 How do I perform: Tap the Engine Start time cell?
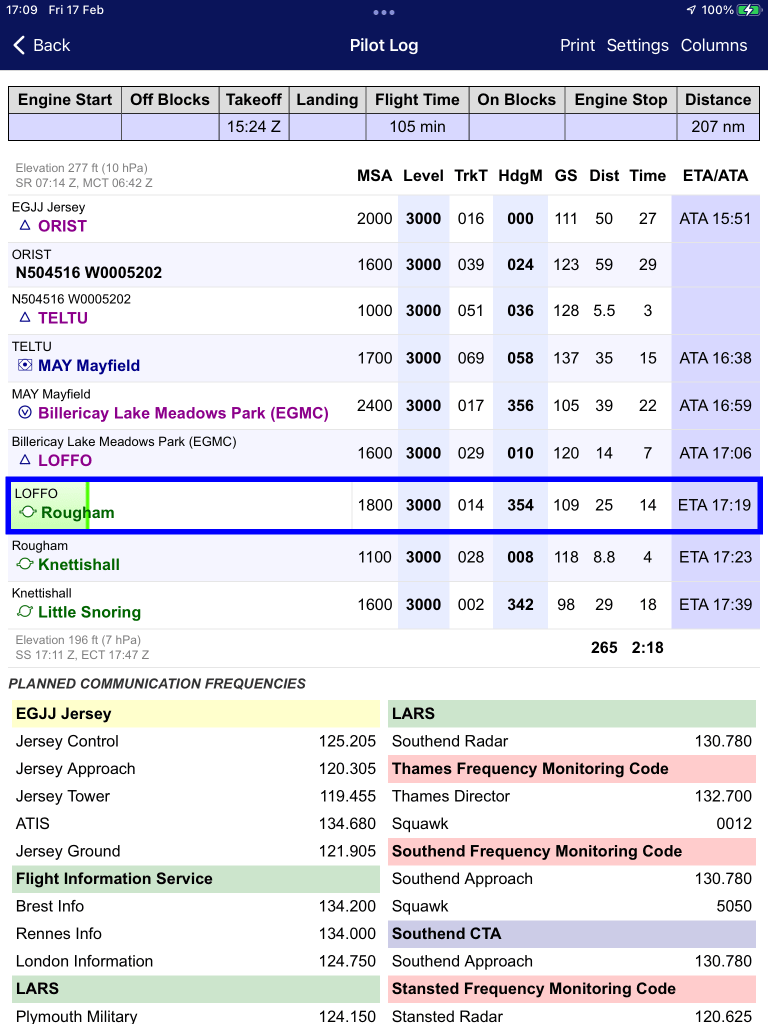click(65, 127)
